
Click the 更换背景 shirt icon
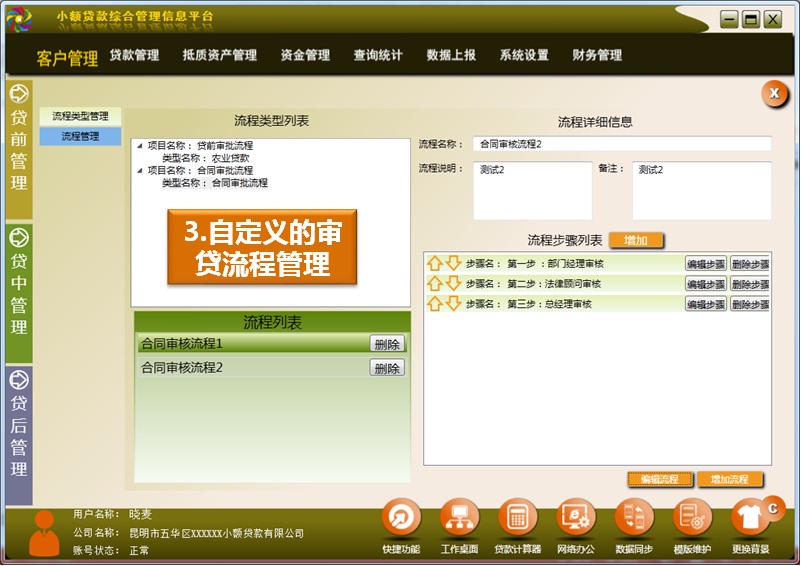pos(750,519)
